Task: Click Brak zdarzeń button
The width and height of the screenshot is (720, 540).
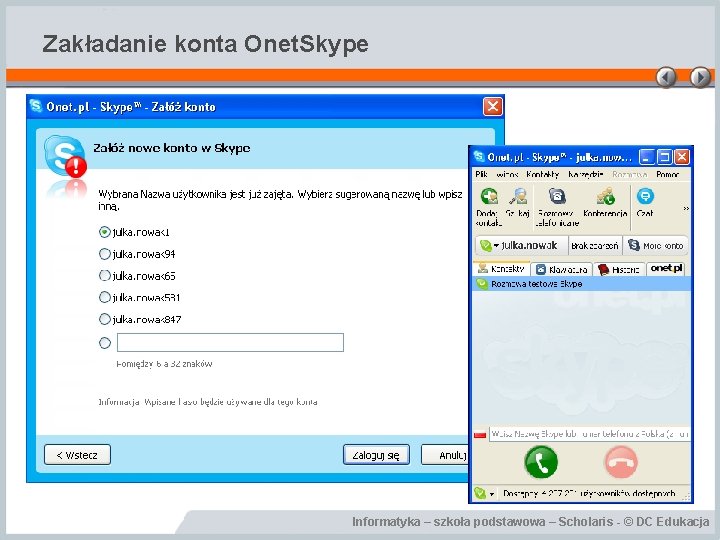Action: coord(595,246)
